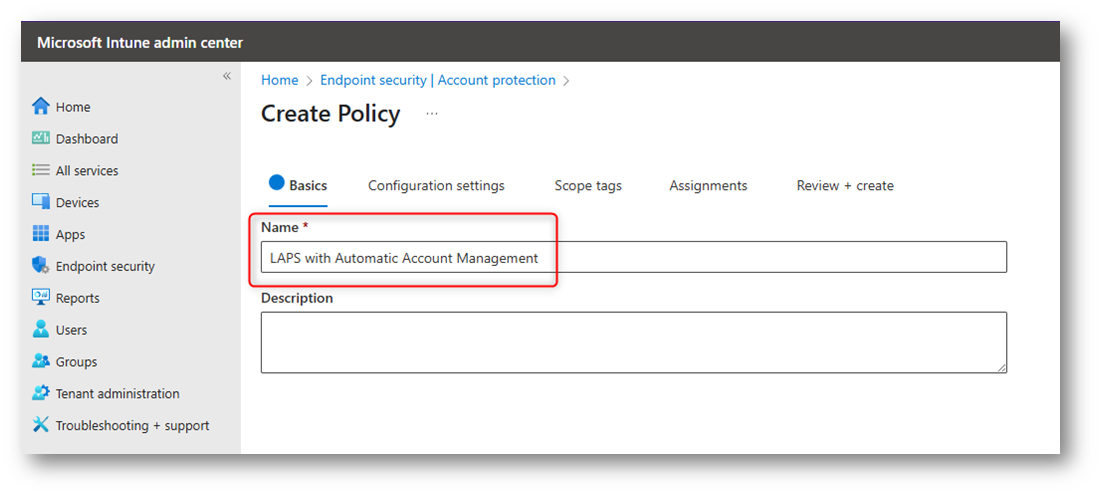Image resolution: width=1102 pixels, height=496 pixels.
Task: Open Groups label in the sidebar
Action: point(77,361)
